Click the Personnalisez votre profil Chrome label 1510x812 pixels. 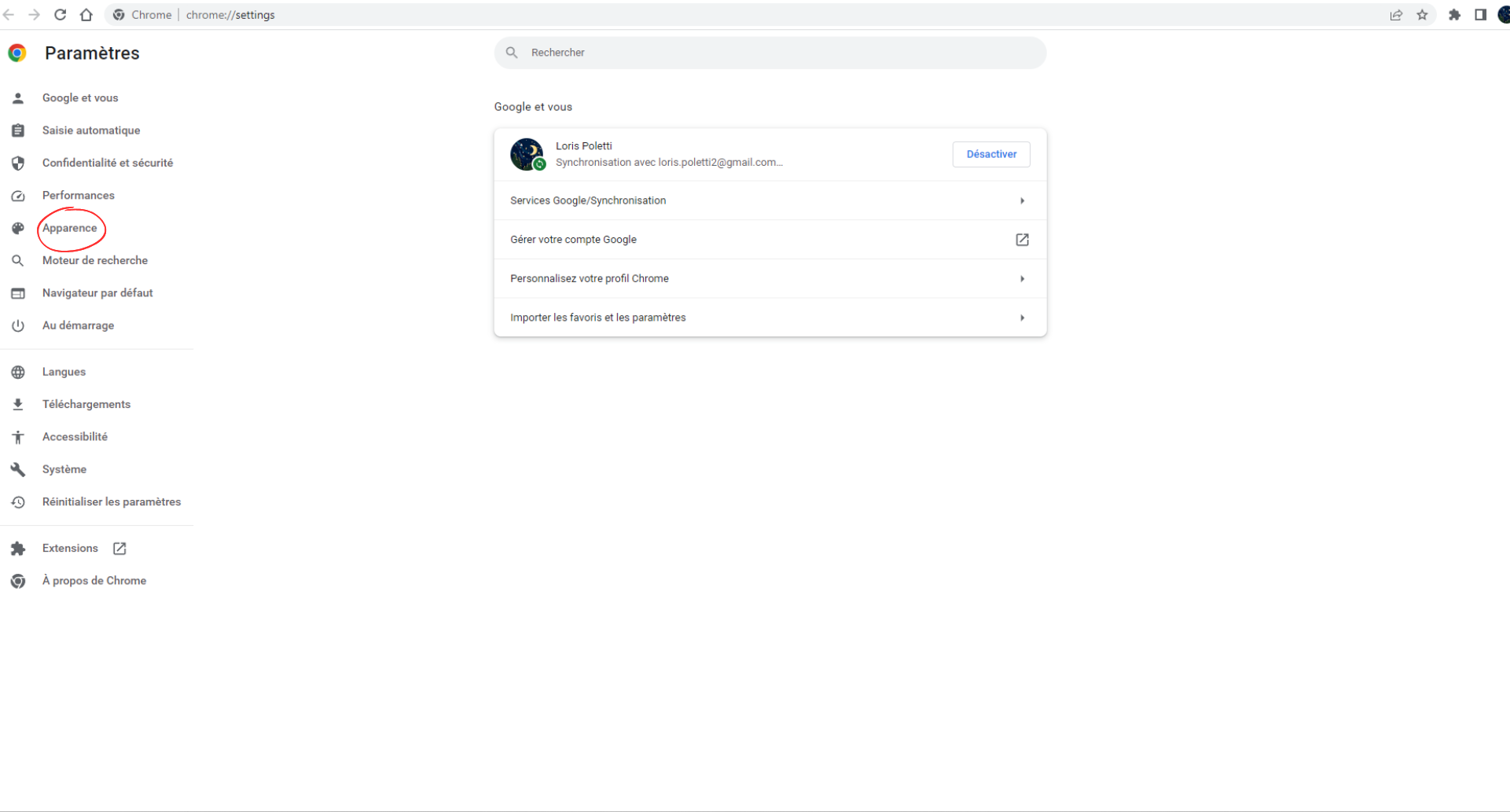coord(590,278)
